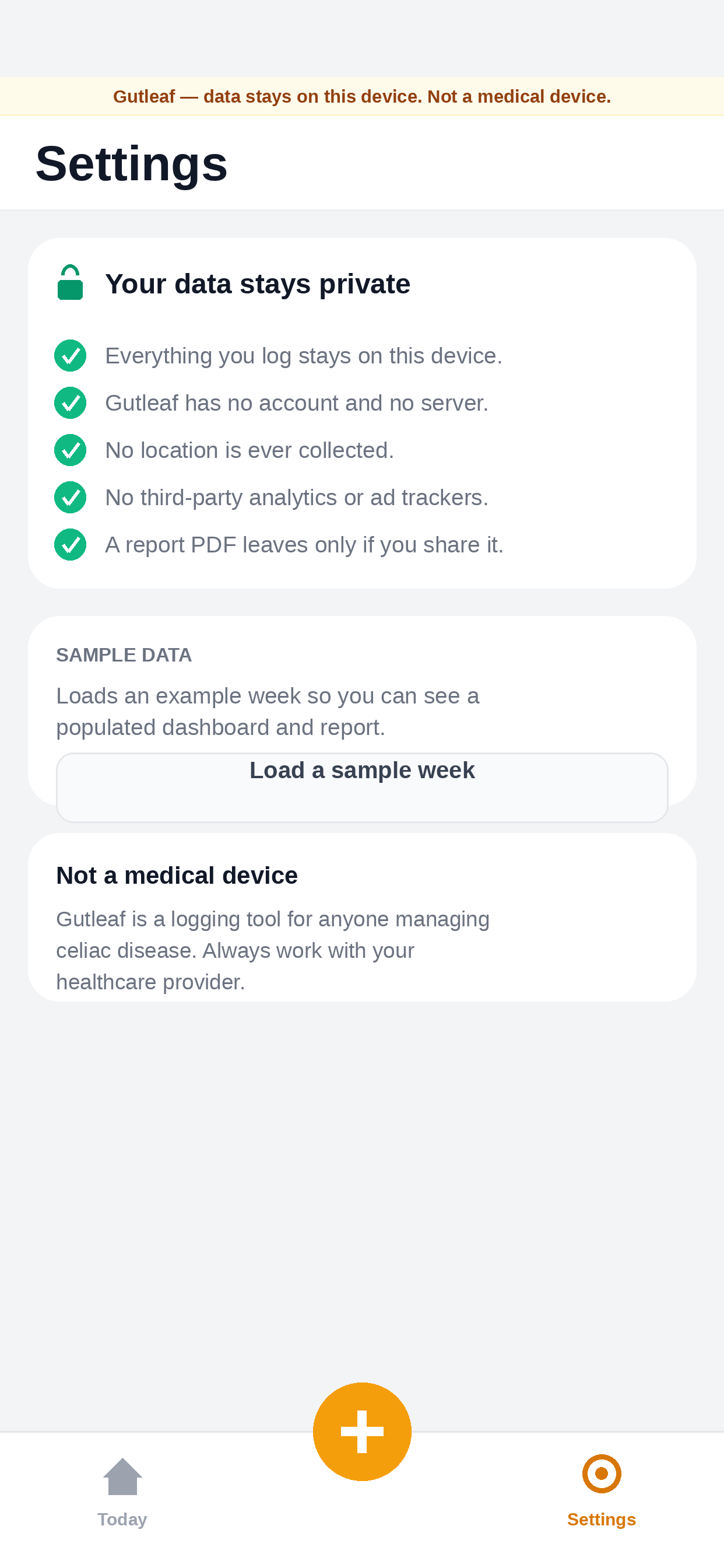724x1568 pixels.
Task: Switch to the Settings tab label
Action: coord(601,1520)
